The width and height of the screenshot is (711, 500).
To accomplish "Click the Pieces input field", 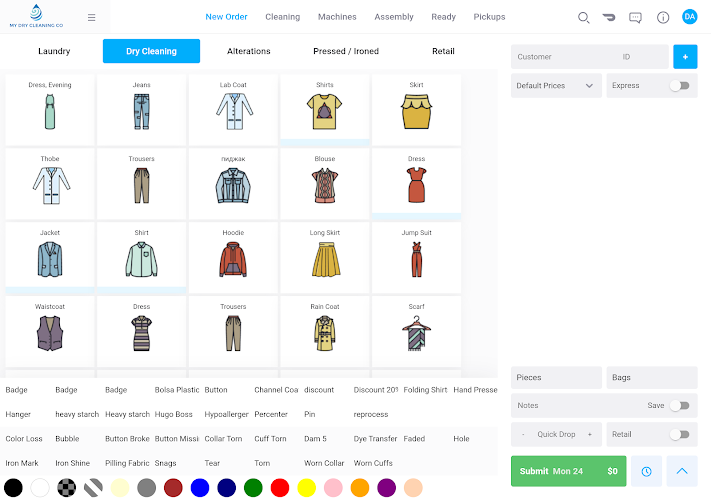I will pos(556,378).
